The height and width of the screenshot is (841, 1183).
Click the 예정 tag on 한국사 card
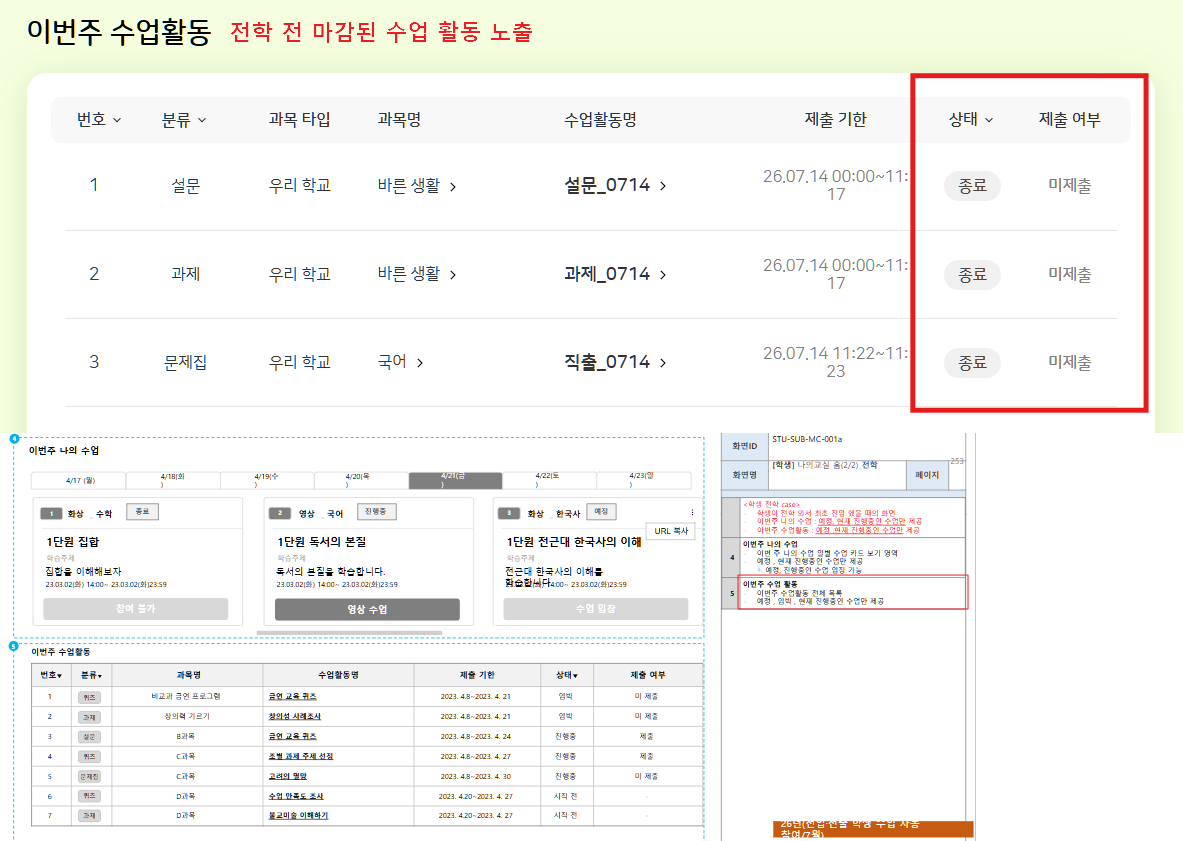click(x=601, y=511)
